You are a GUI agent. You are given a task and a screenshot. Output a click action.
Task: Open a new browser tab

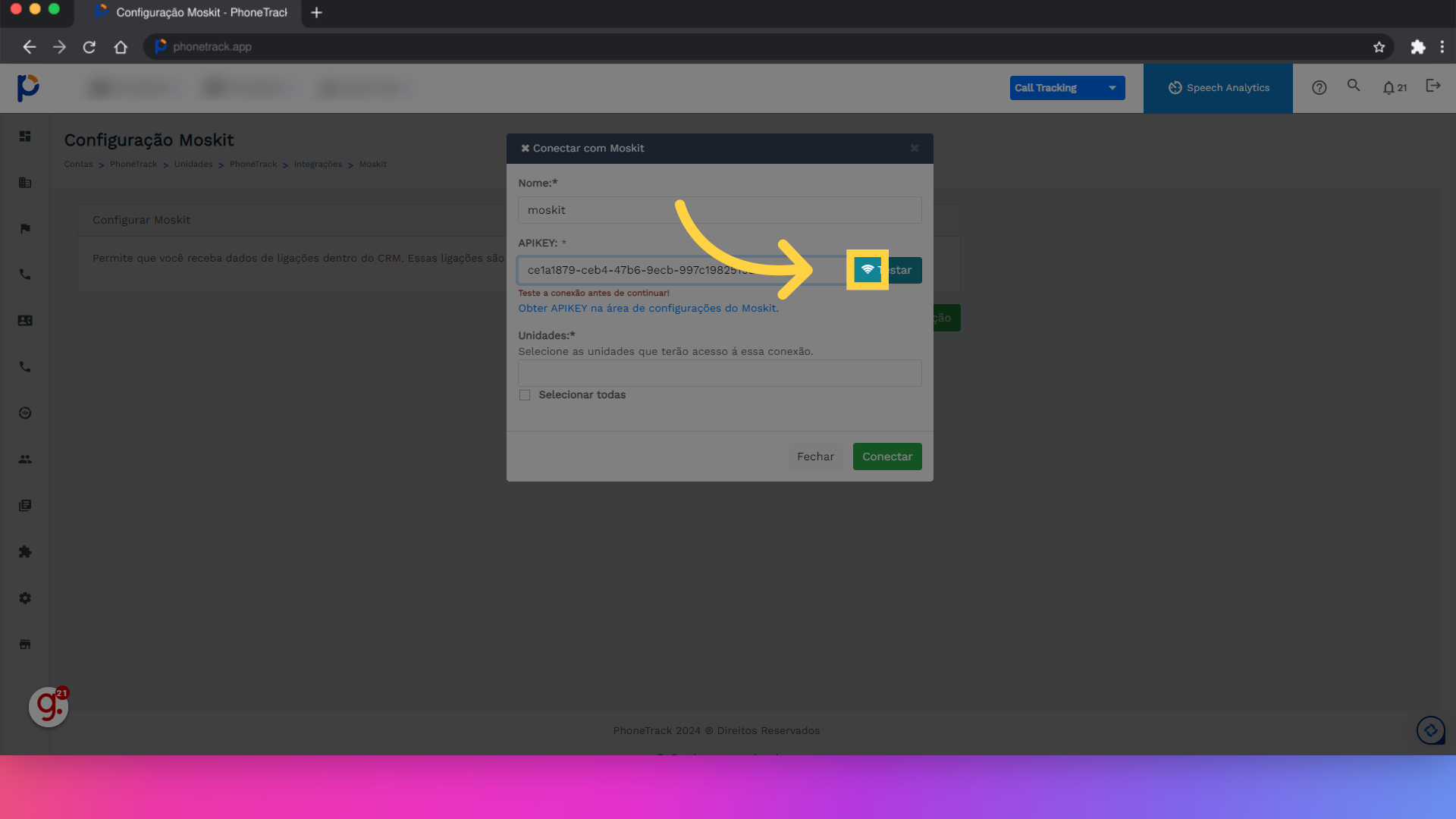[316, 13]
